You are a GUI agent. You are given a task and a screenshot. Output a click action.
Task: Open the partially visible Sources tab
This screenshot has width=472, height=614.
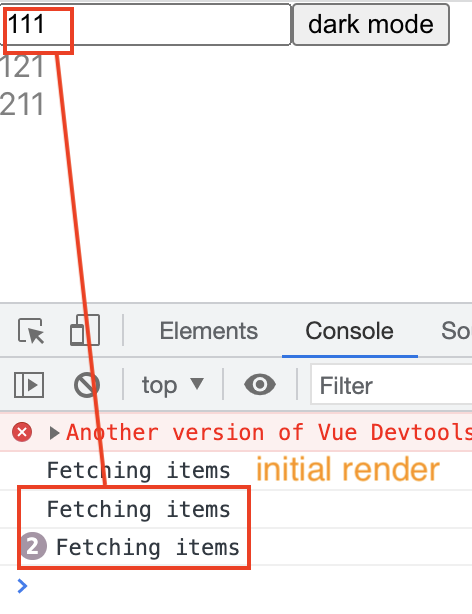(456, 331)
